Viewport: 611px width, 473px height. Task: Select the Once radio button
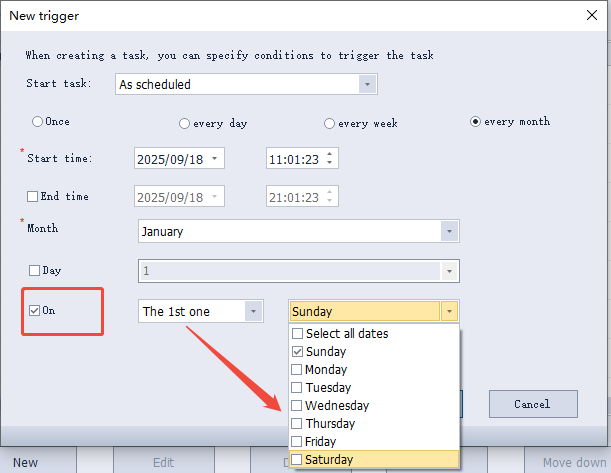(x=38, y=122)
